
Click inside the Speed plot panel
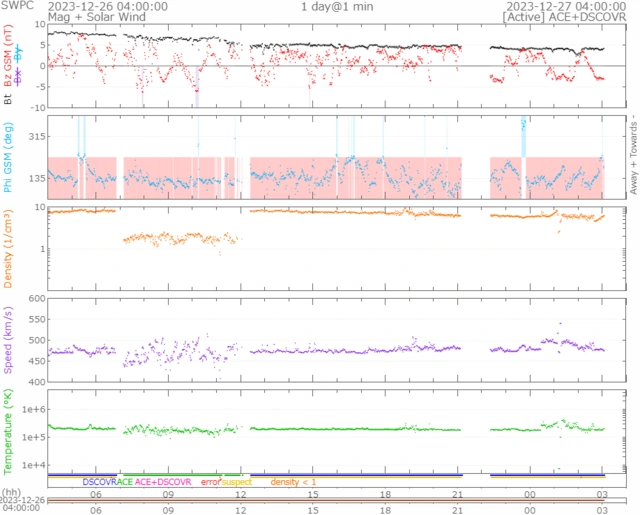coord(337,340)
